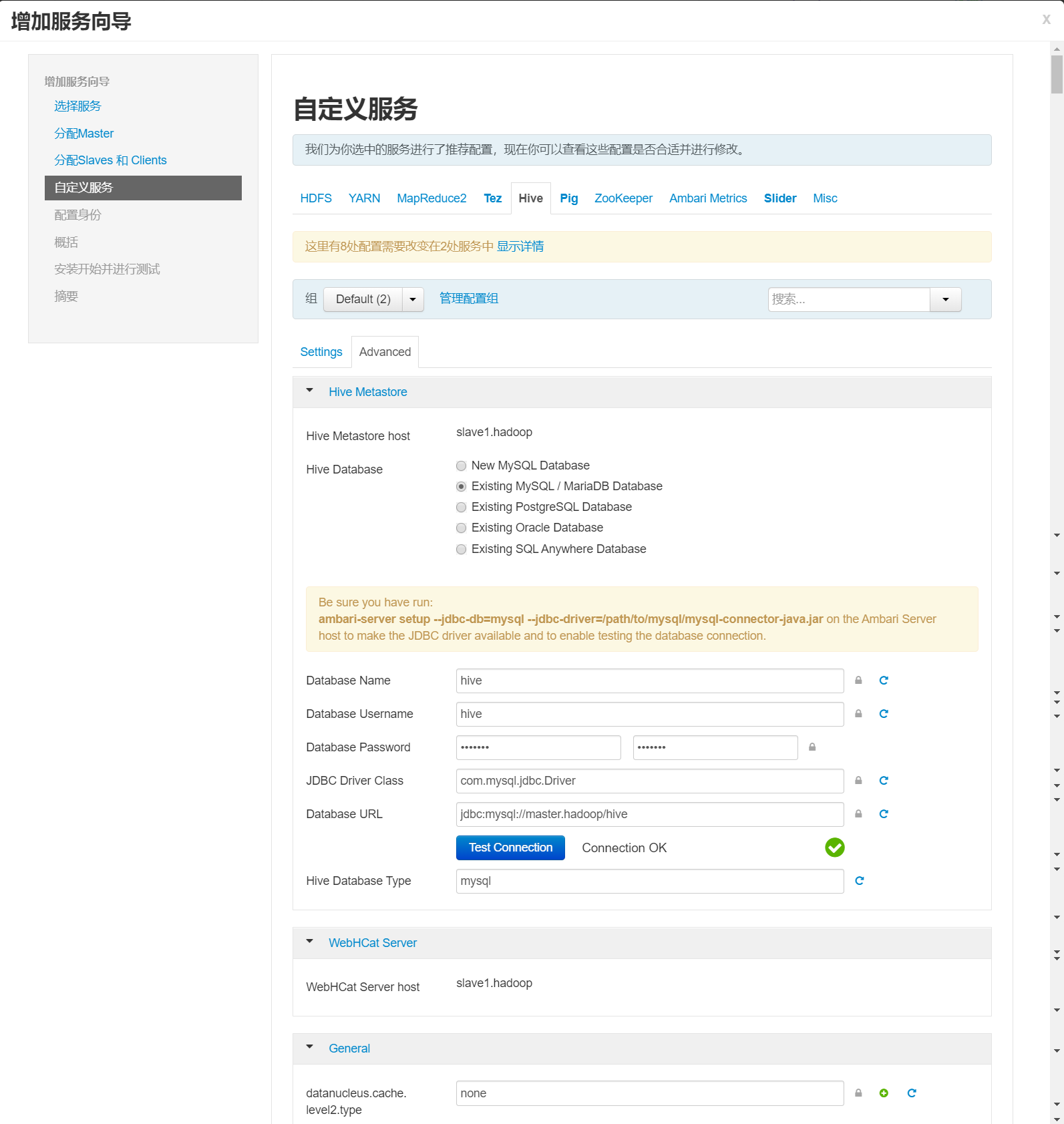Viewport: 1064px width, 1124px height.
Task: Click 'Connection OK' status text
Action: tap(625, 848)
